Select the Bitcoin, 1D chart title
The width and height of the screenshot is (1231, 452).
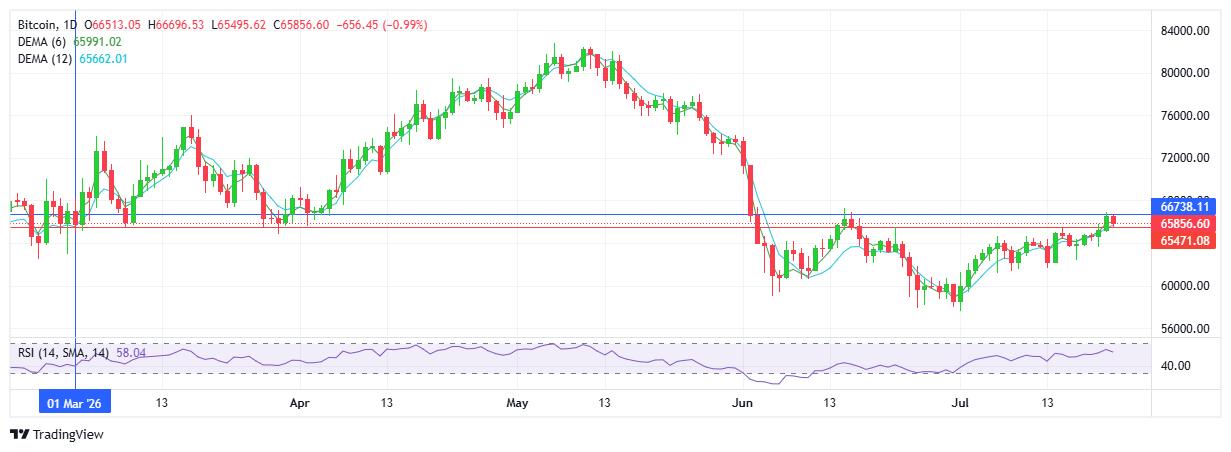tap(45, 24)
